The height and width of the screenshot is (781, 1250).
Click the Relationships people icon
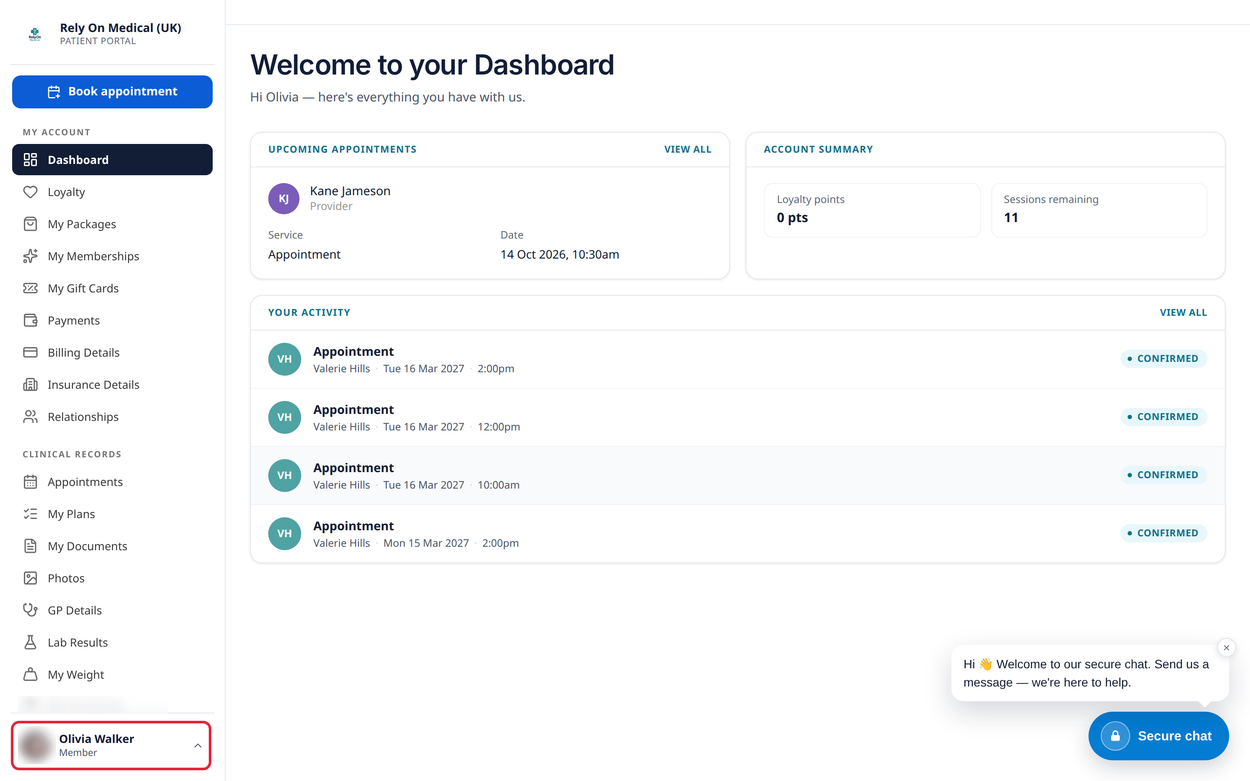[30, 416]
